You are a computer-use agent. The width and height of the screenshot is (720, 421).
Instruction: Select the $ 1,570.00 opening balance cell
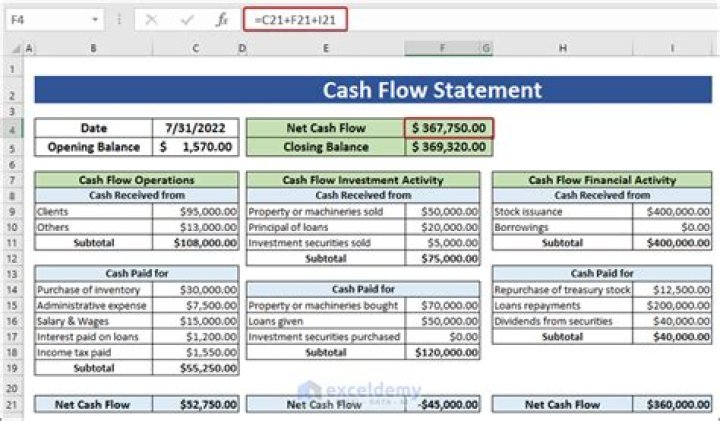(196, 147)
